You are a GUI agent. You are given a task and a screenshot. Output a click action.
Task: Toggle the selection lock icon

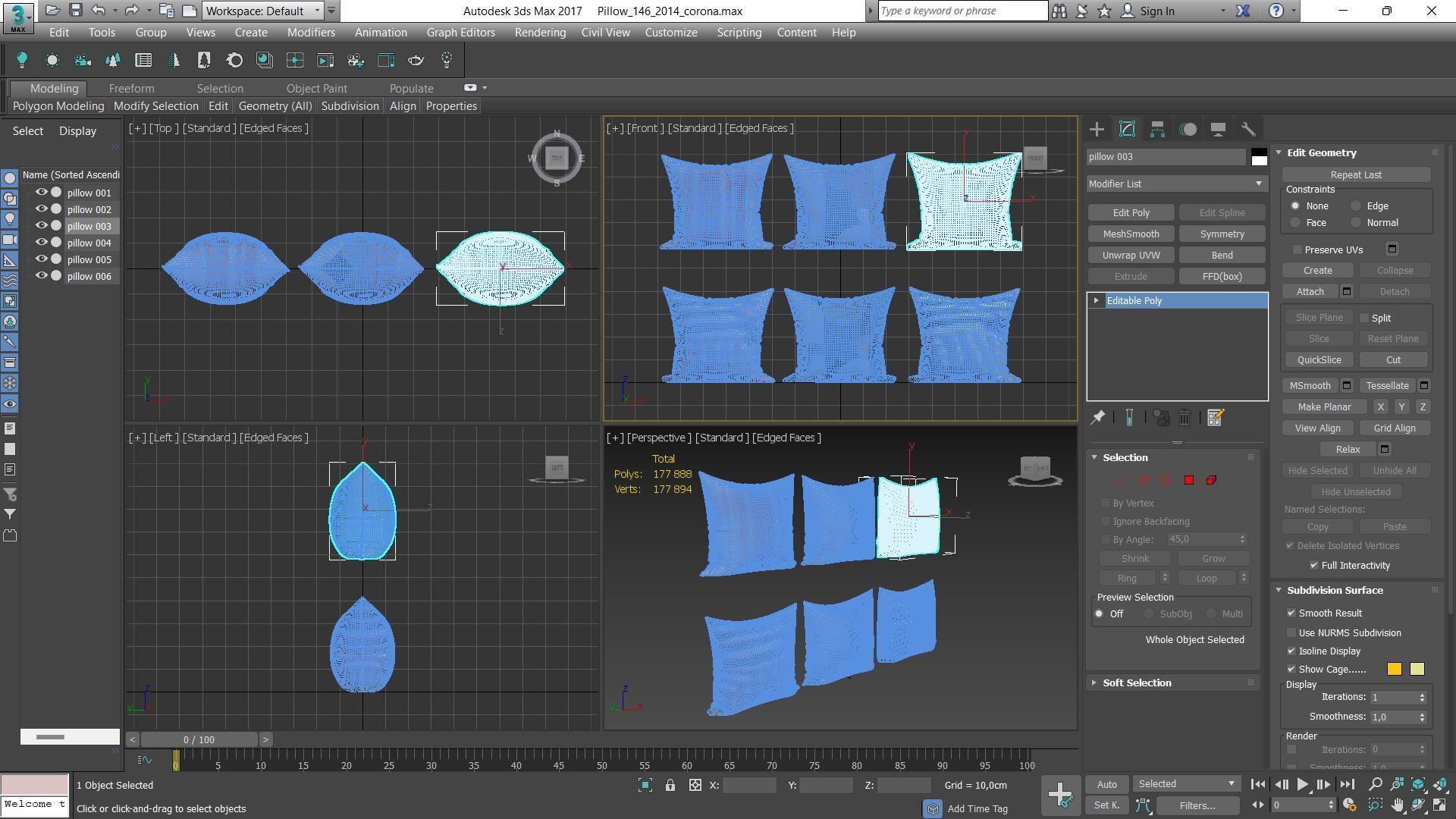tap(670, 786)
